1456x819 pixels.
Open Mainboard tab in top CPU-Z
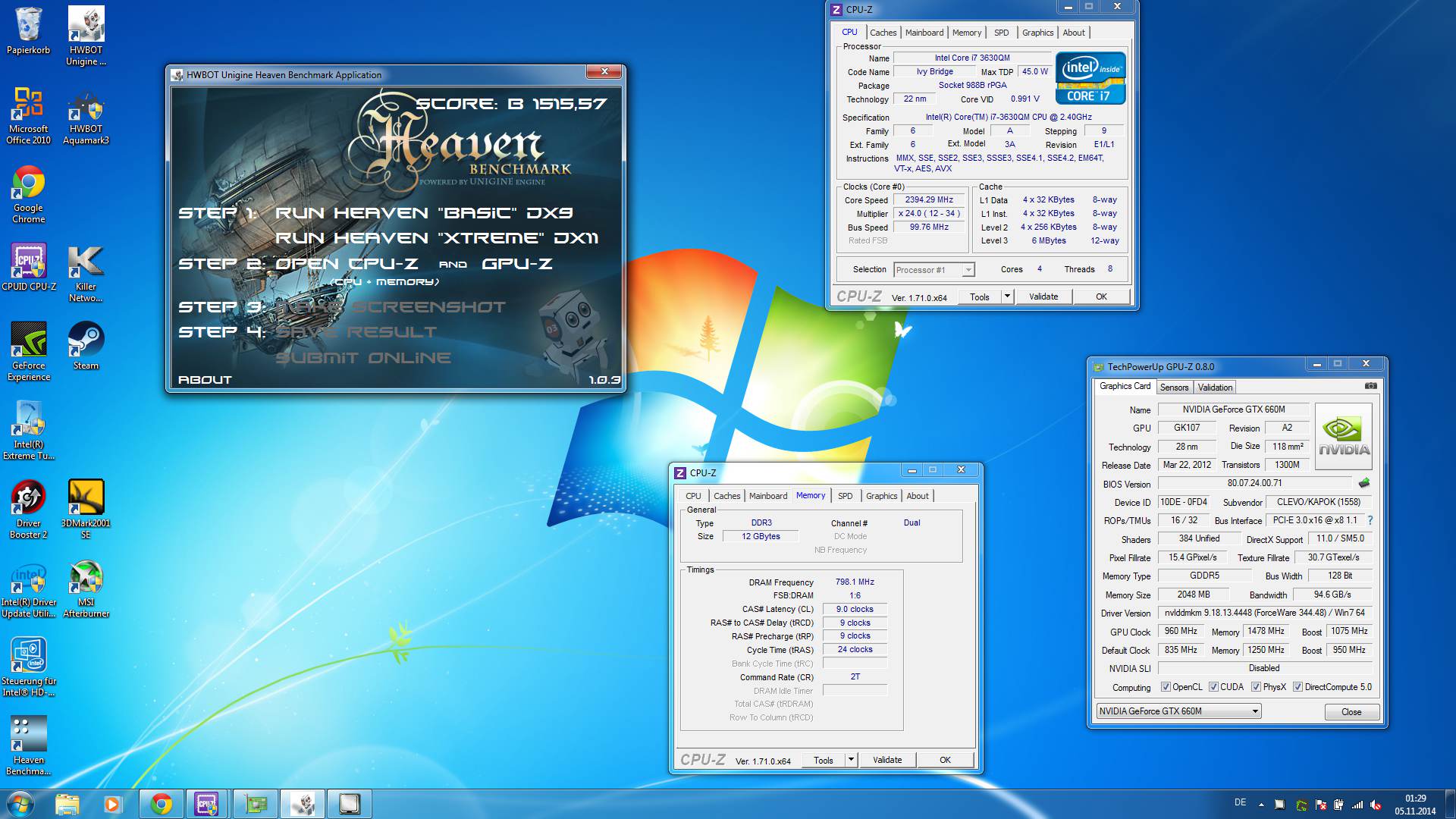[924, 33]
